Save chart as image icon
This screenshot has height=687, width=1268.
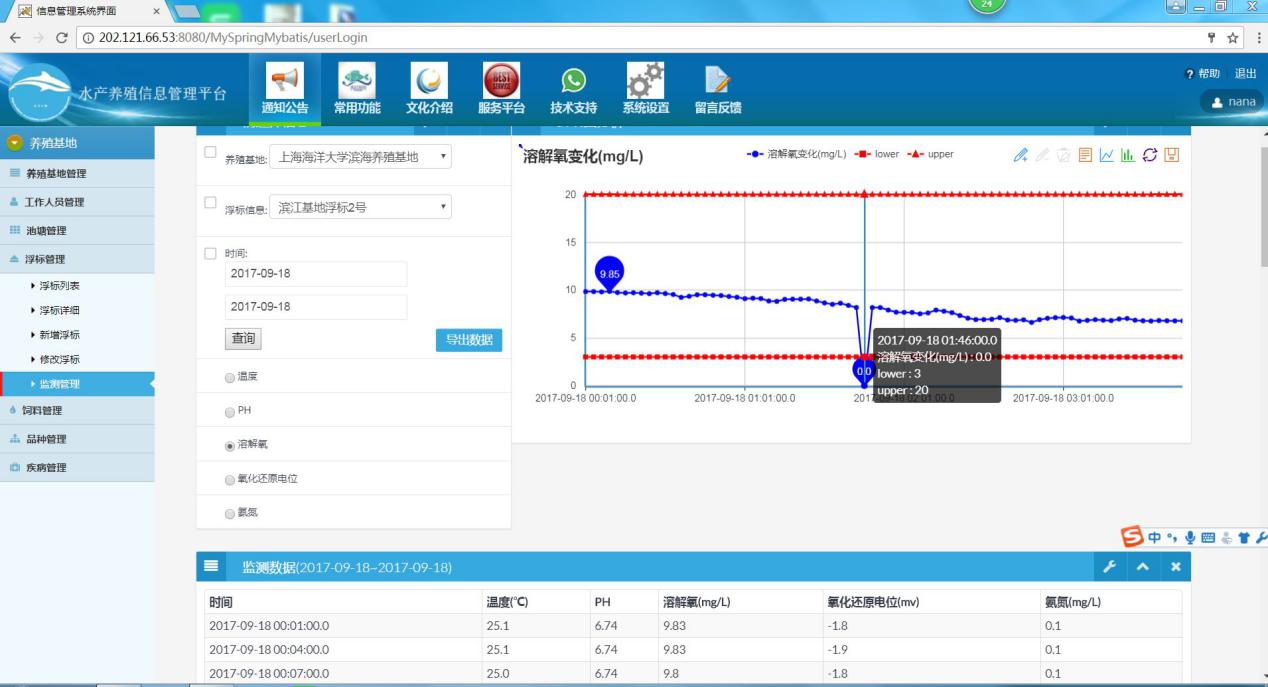[x=1171, y=155]
